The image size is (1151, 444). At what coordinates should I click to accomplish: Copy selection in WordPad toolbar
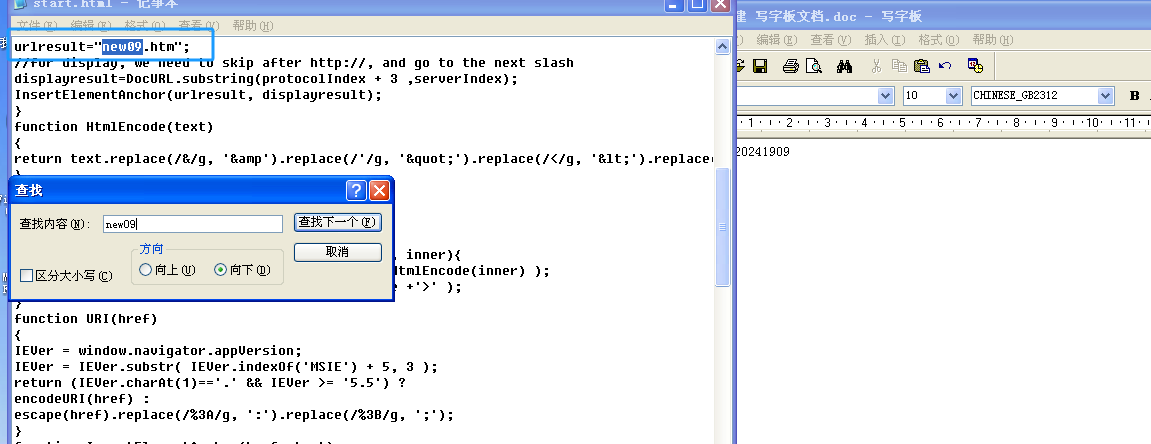(x=899, y=67)
